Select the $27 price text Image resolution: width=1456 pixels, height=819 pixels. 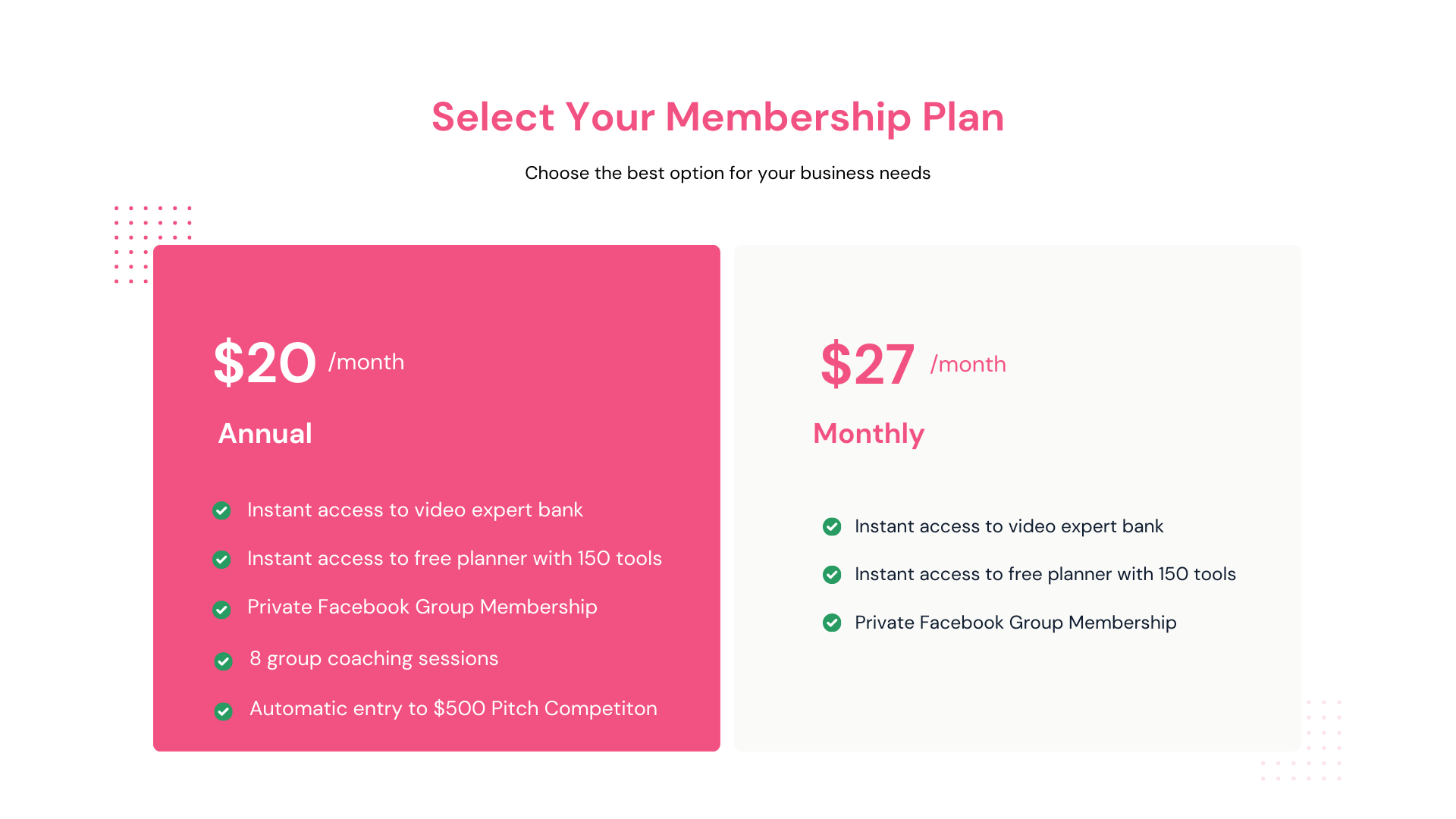[x=868, y=365]
